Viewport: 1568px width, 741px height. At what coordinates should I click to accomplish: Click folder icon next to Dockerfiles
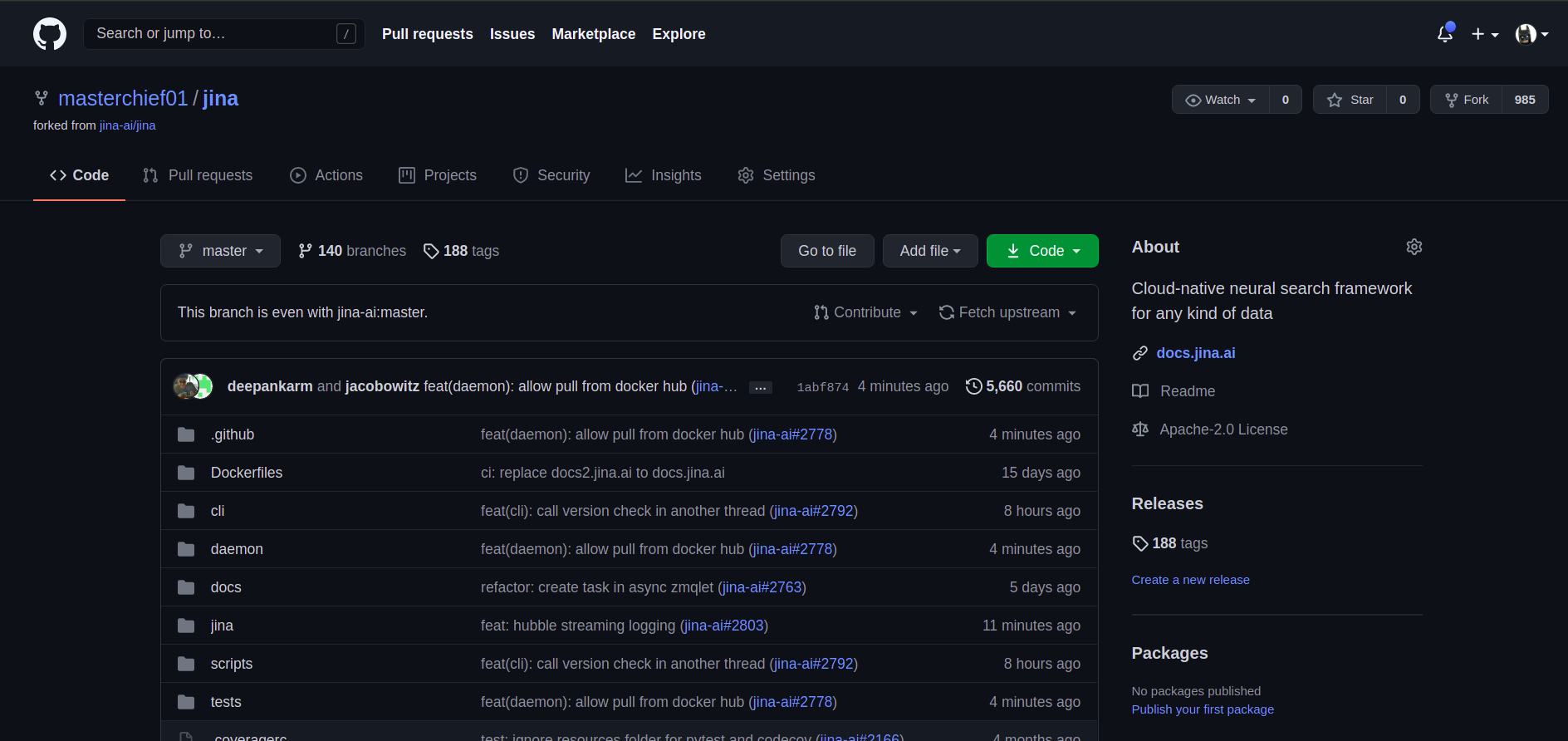[x=186, y=473]
